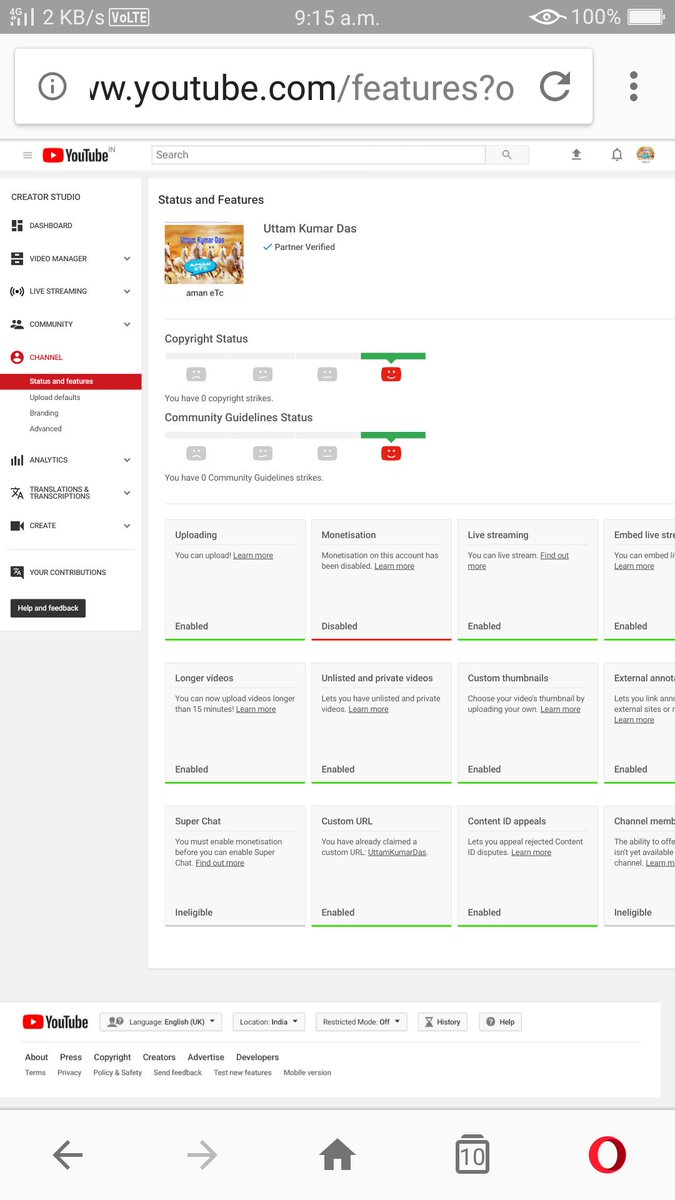Click red happy face in Copyright Status
Viewport: 675px width, 1200px height.
(x=391, y=373)
